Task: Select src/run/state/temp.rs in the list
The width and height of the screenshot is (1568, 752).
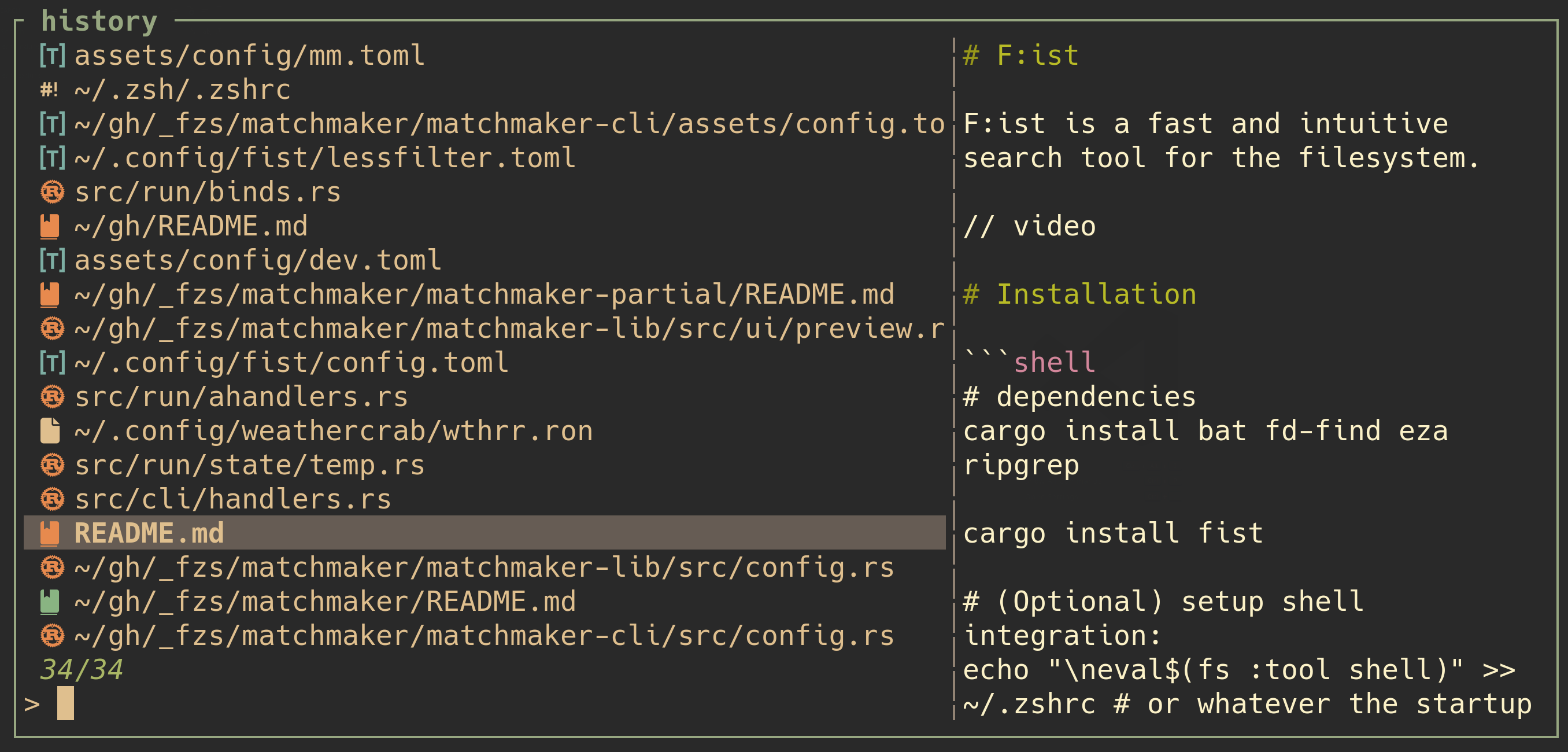Action: 485,465
